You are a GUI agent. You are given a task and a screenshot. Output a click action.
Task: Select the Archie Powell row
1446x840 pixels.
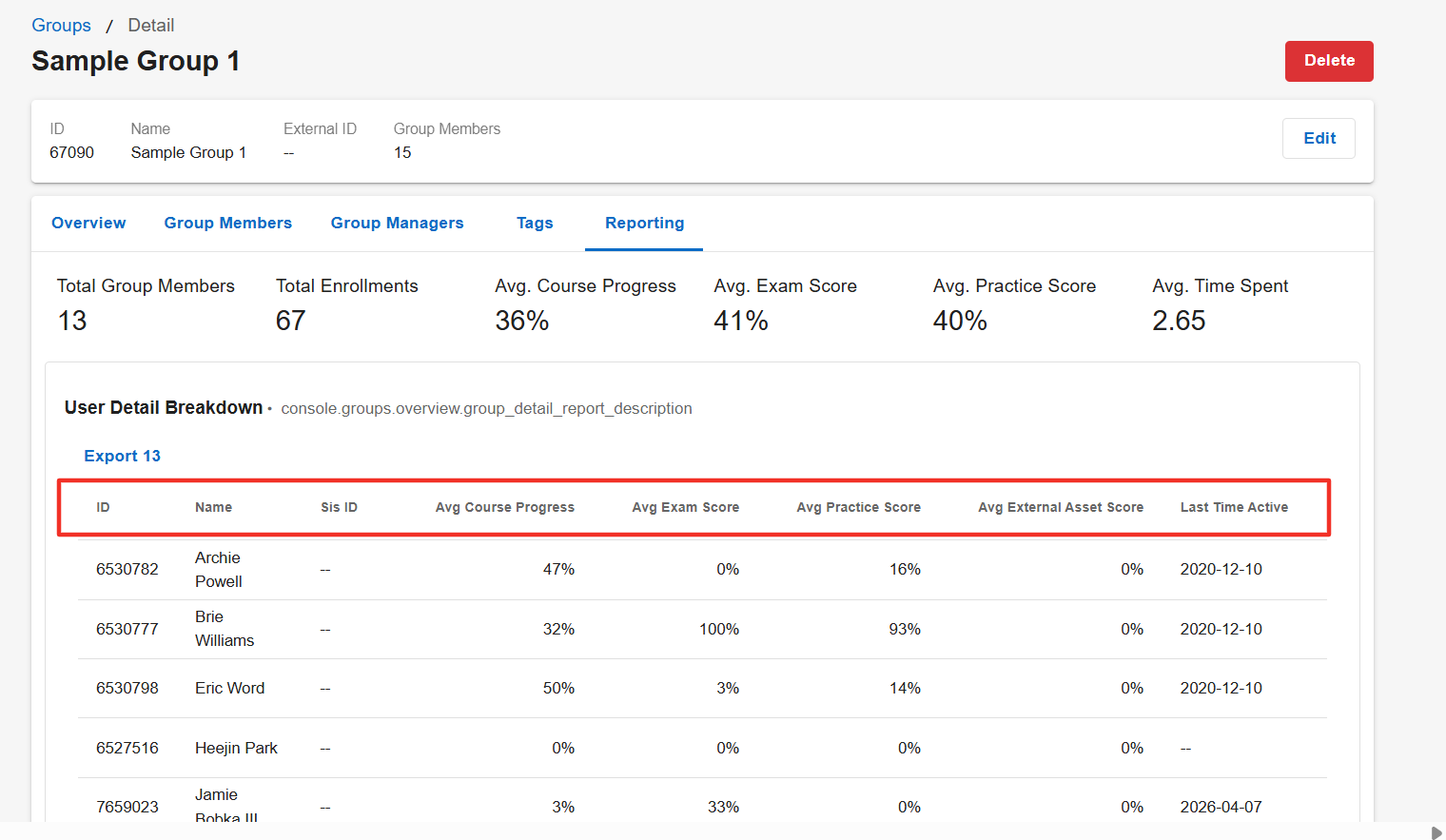point(702,570)
